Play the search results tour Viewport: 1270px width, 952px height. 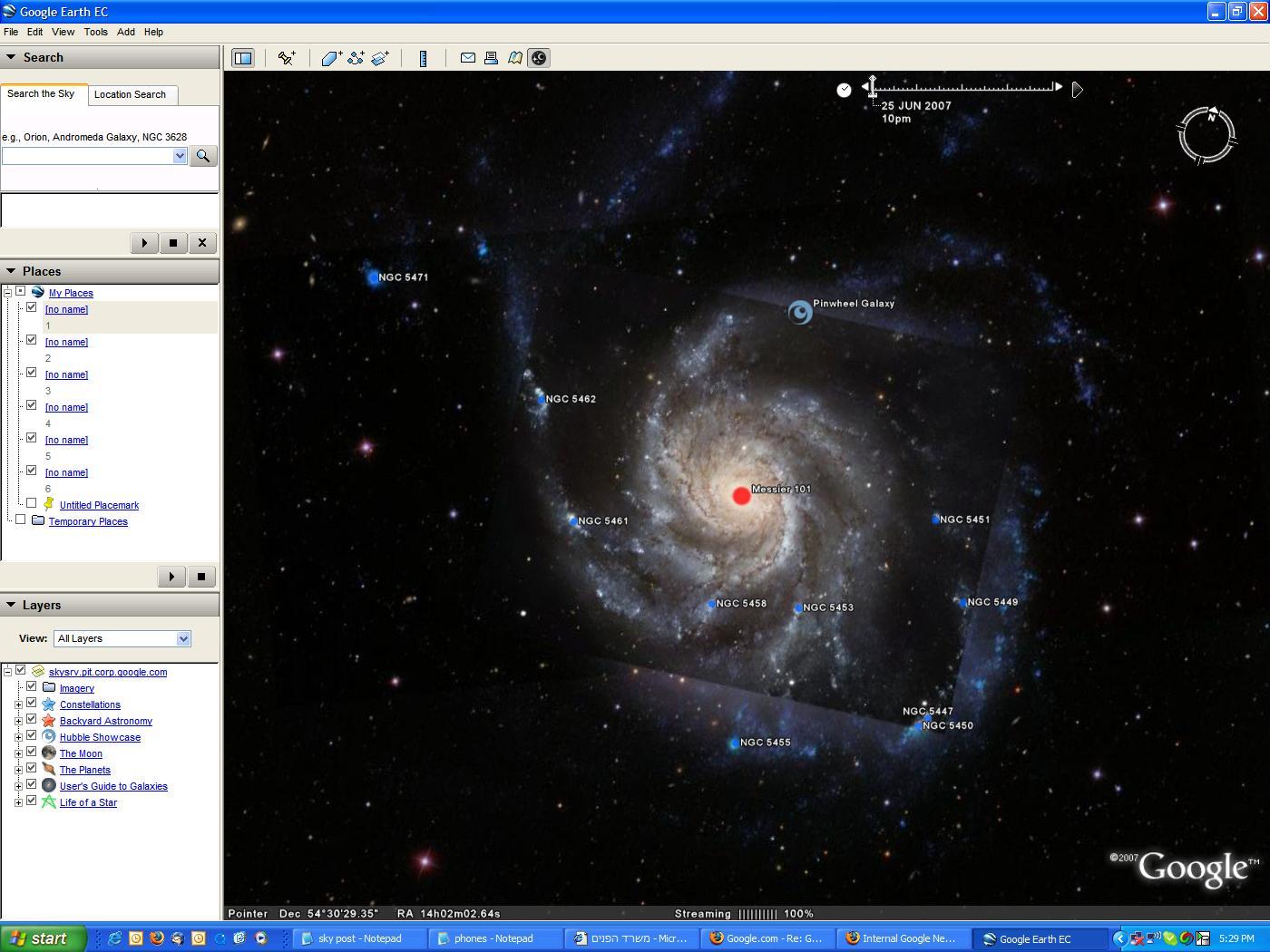pyautogui.click(x=144, y=243)
